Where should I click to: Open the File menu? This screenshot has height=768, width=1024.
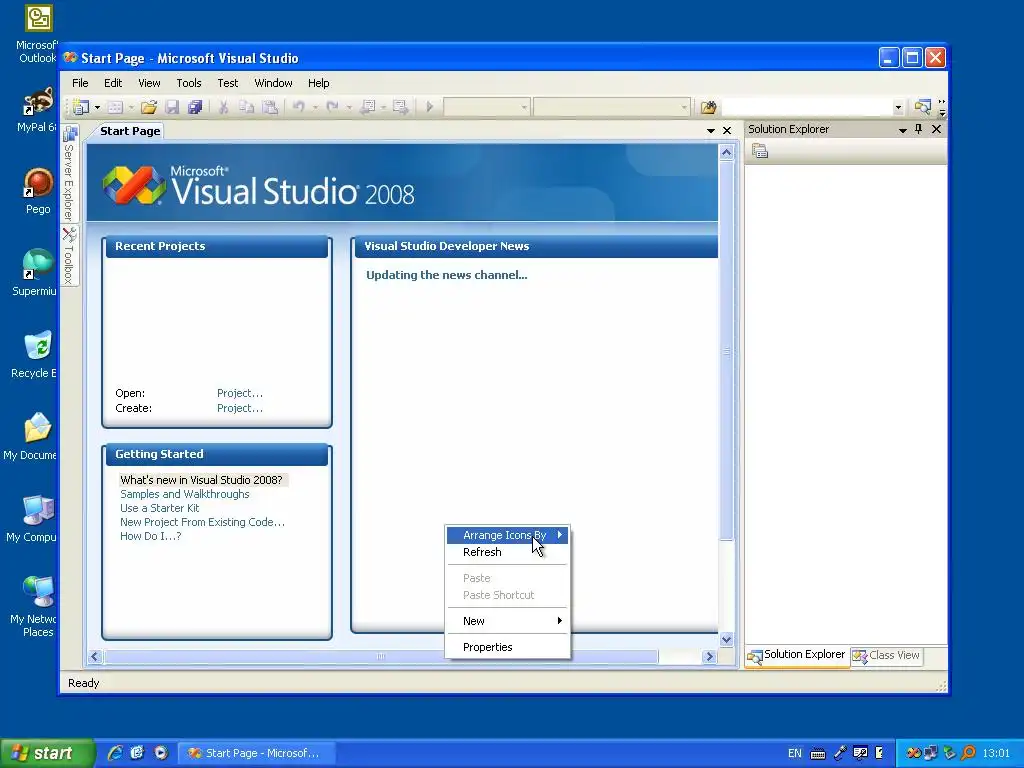(80, 83)
